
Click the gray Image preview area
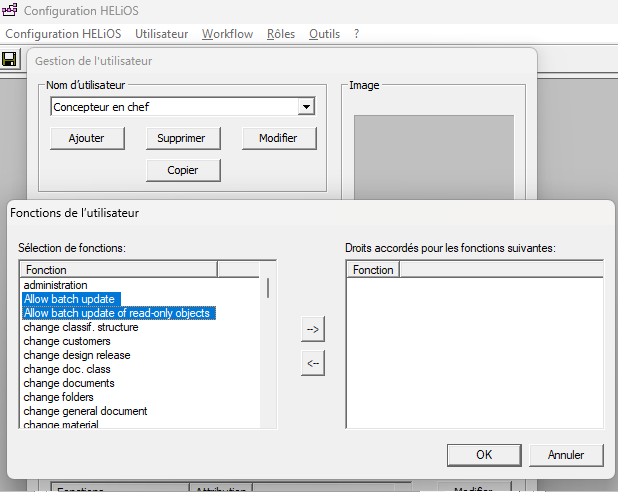[x=434, y=157]
